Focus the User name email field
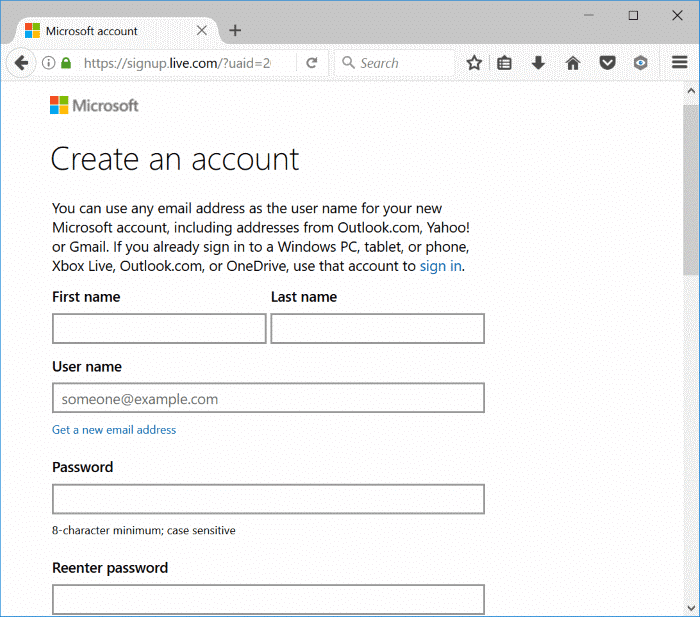This screenshot has height=617, width=700. click(x=268, y=397)
